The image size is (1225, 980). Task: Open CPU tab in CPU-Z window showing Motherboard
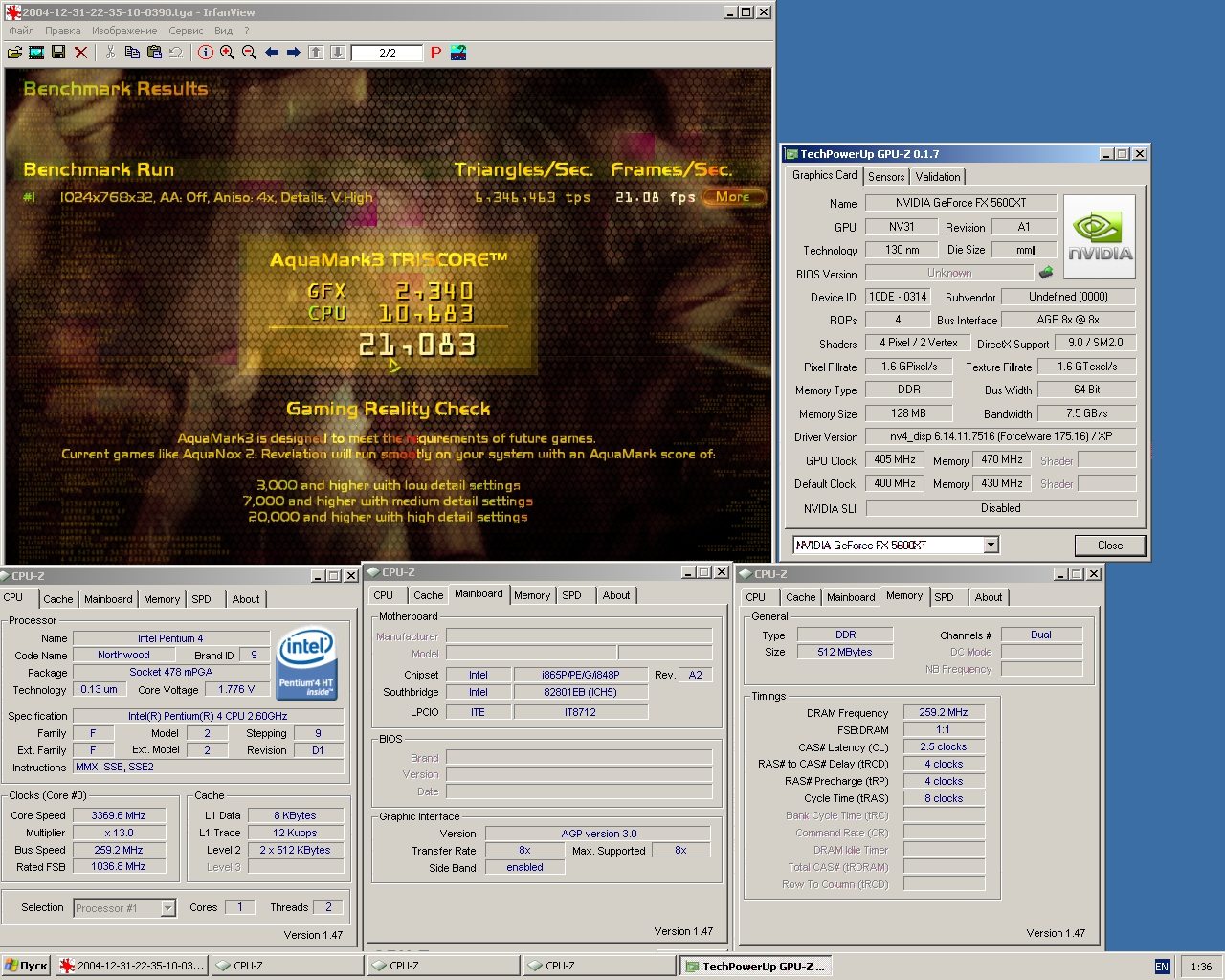coord(384,595)
